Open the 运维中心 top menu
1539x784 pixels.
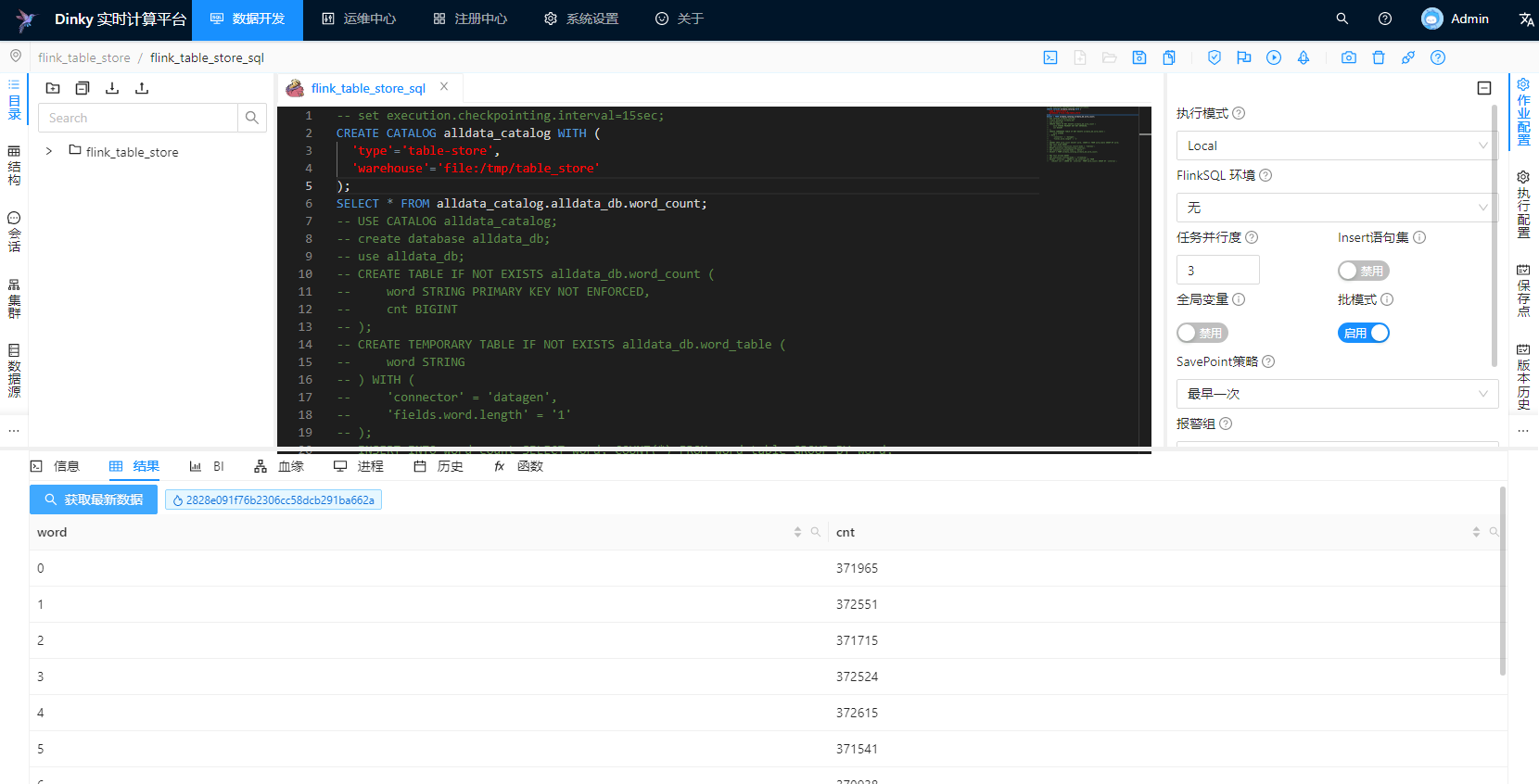(x=359, y=19)
